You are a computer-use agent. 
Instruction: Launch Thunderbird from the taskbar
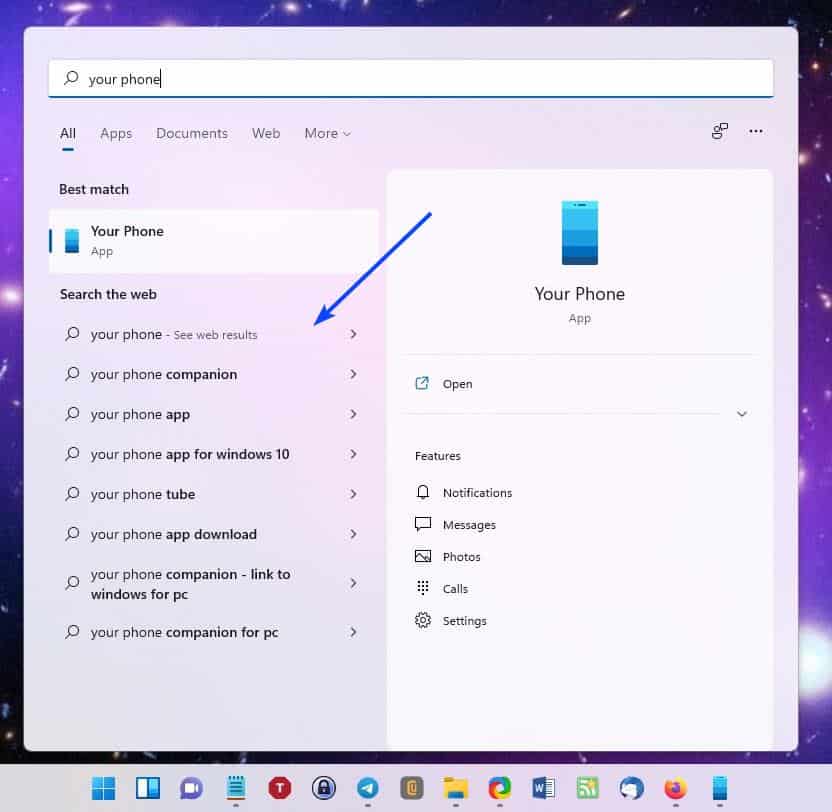[x=631, y=788]
